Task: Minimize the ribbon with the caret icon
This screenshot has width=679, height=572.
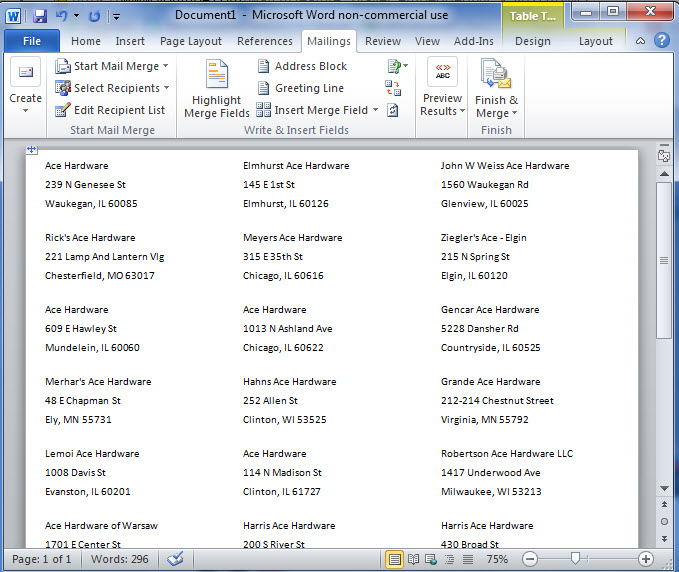Action: [x=640, y=41]
